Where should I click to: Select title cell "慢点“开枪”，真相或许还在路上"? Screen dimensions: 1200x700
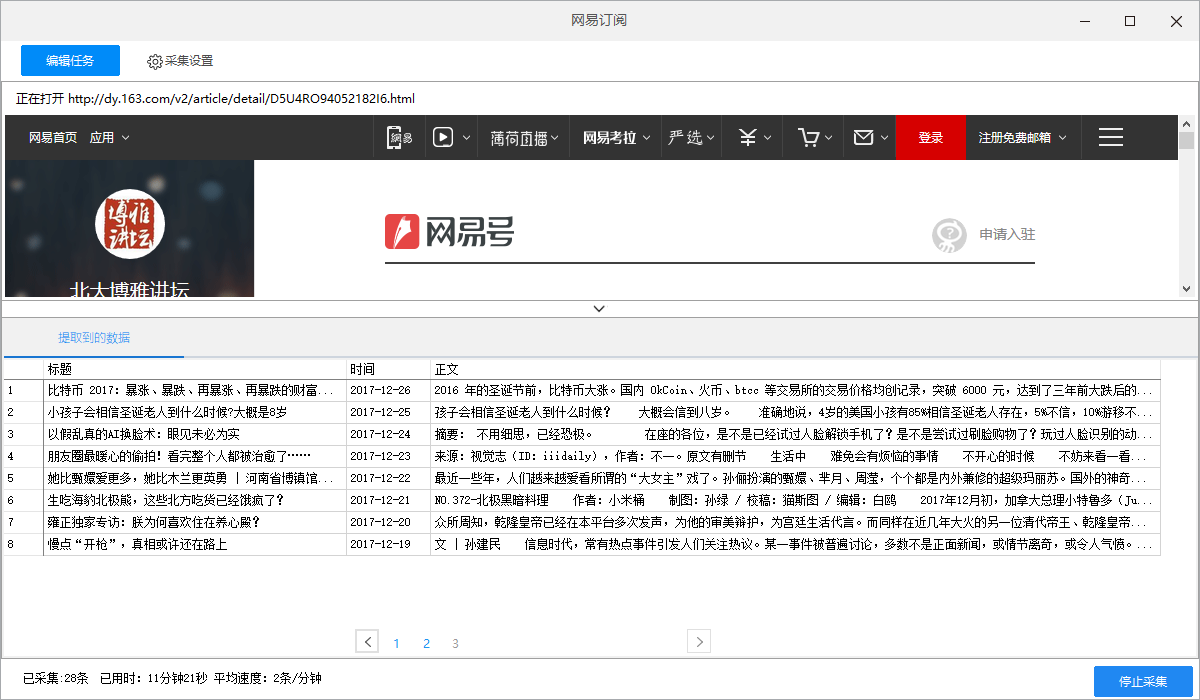195,544
